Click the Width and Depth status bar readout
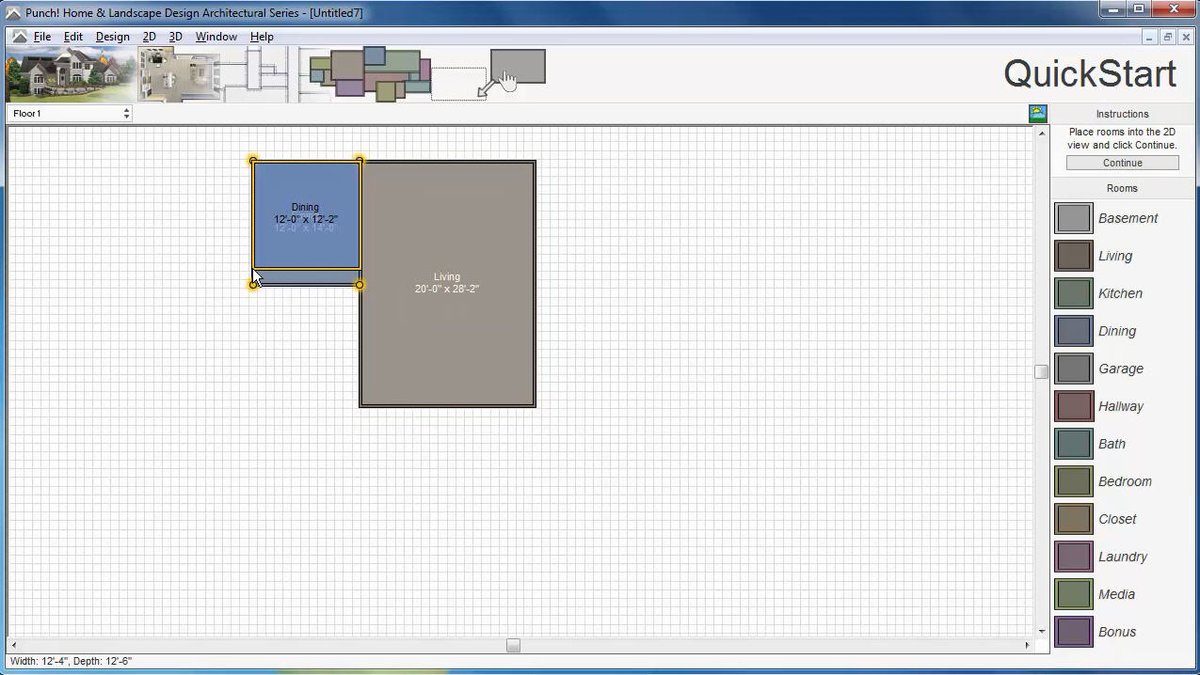 [72, 661]
